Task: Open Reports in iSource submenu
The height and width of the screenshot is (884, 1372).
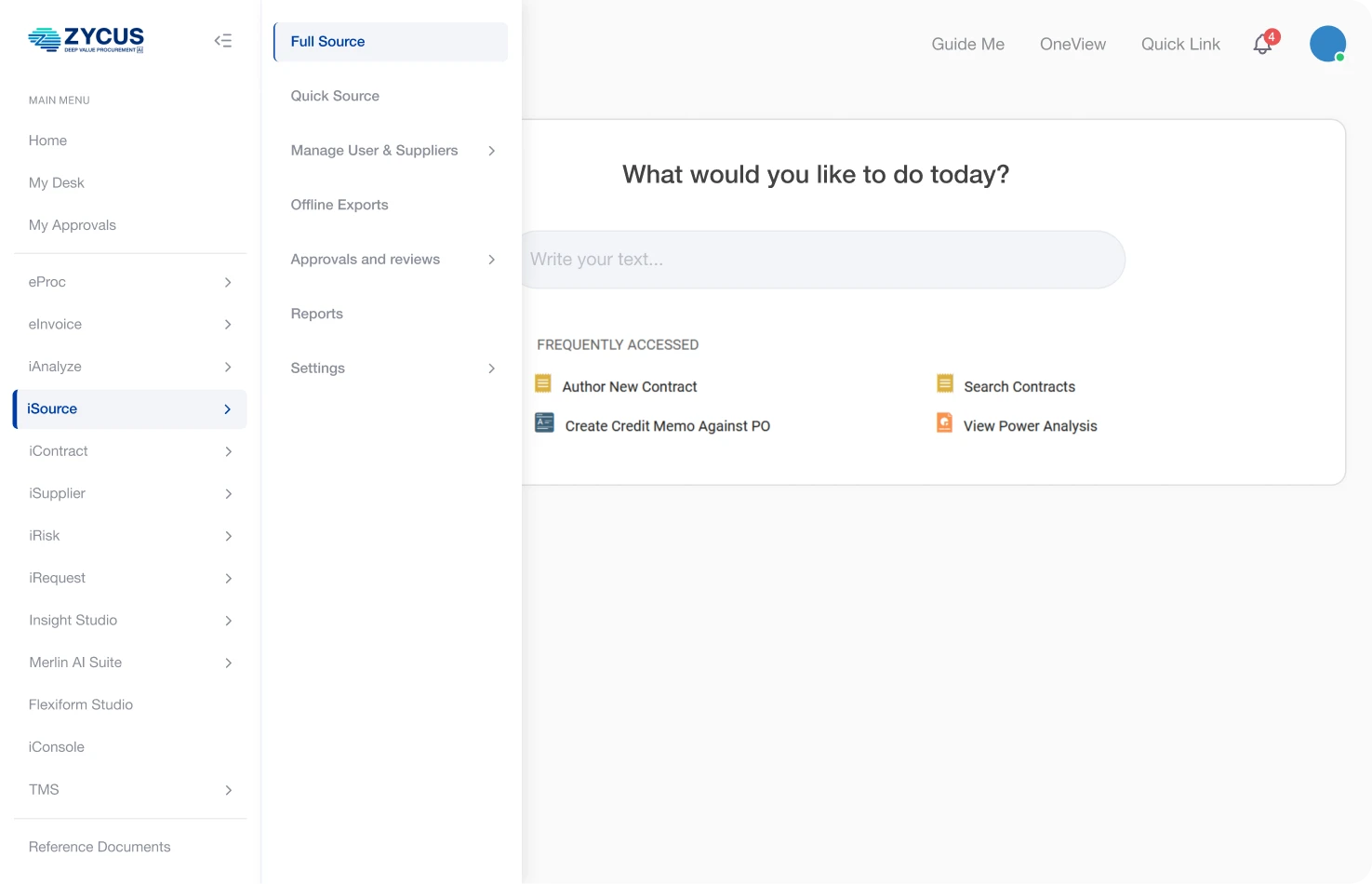Action: [316, 314]
